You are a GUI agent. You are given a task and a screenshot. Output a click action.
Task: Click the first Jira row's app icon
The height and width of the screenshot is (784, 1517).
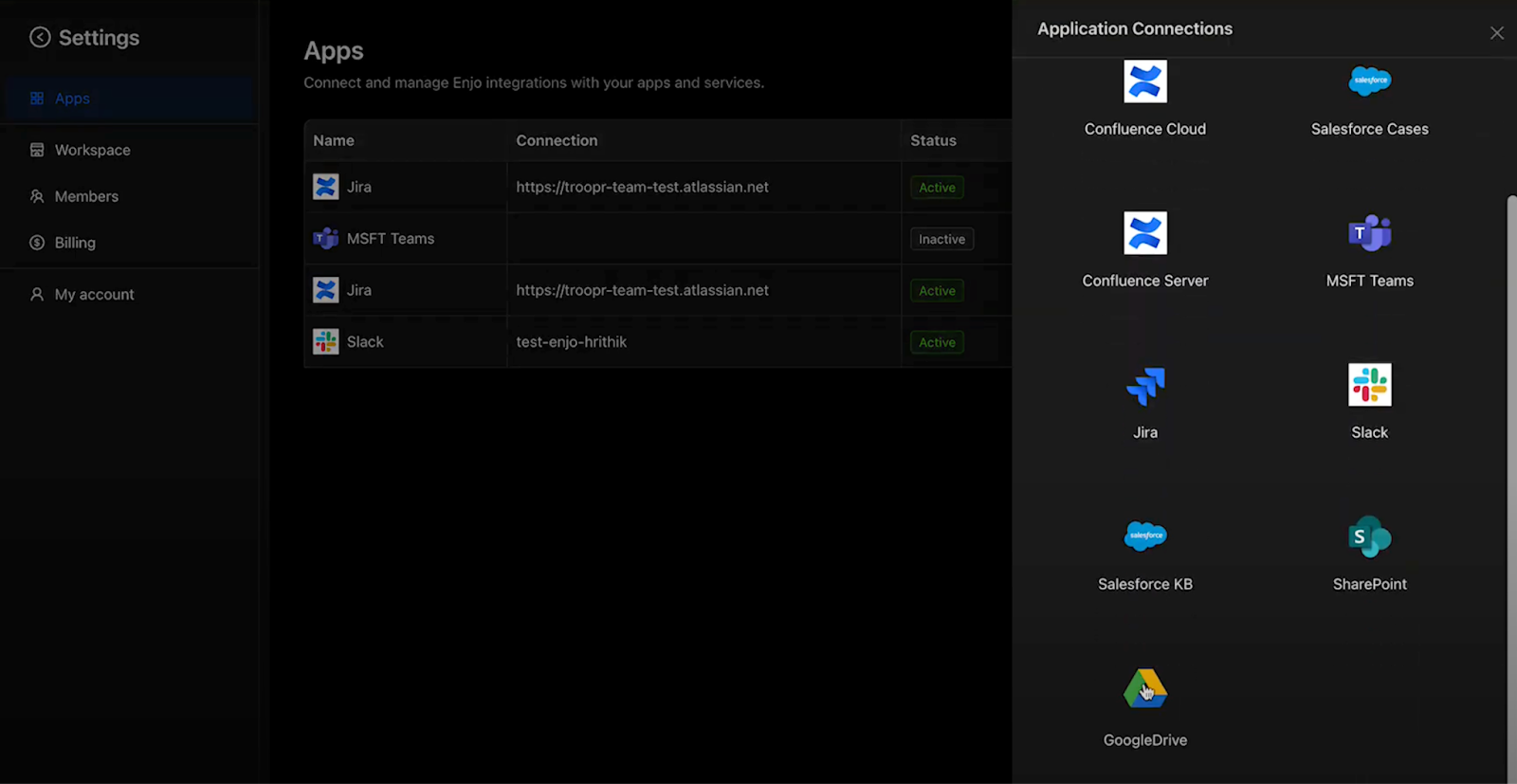[x=326, y=187]
